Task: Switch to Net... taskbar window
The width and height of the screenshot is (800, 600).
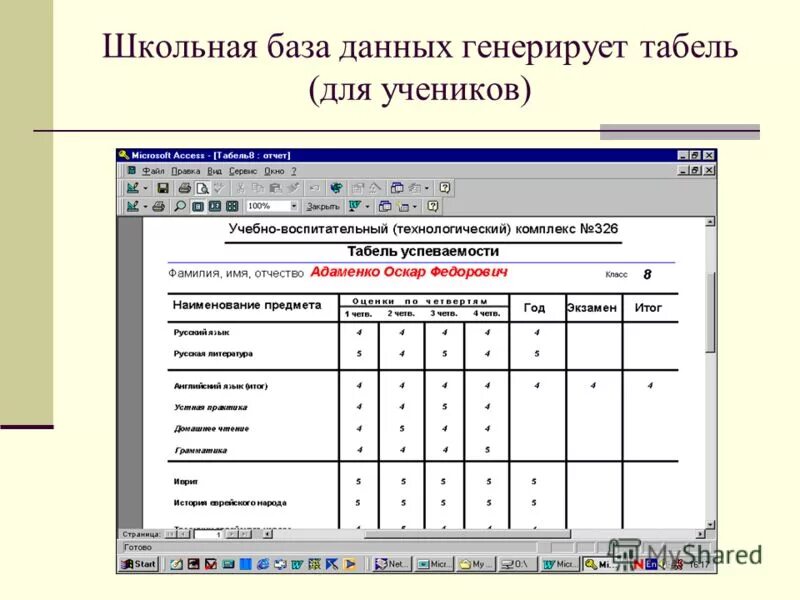Action: (x=392, y=564)
